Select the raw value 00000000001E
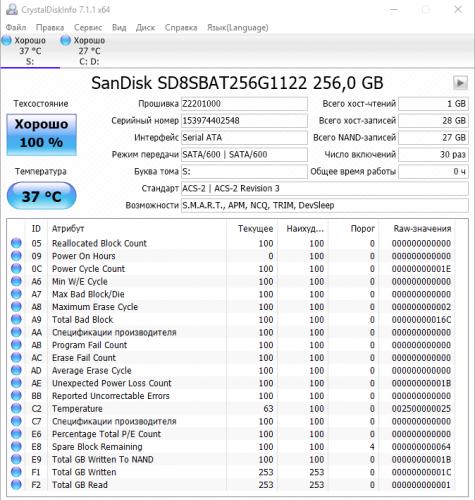This screenshot has width=475, height=500. [421, 268]
